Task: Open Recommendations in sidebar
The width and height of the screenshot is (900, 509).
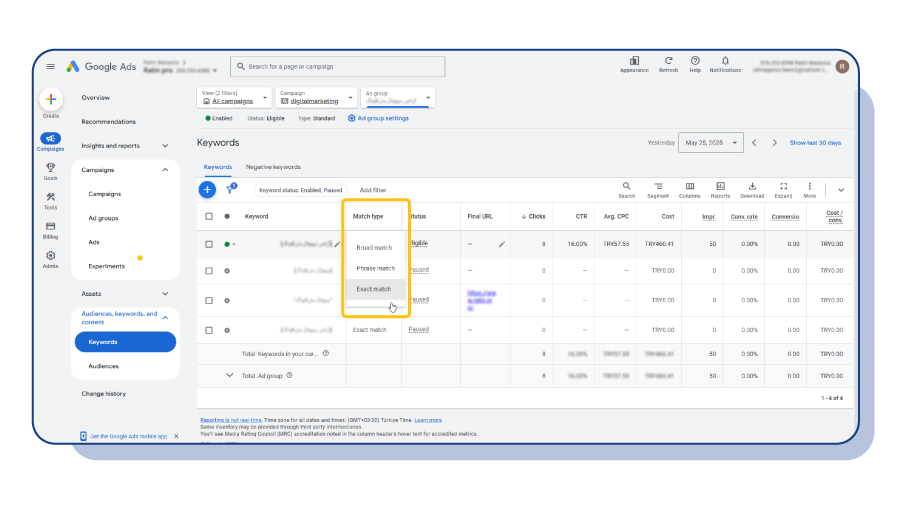Action: coord(108,122)
